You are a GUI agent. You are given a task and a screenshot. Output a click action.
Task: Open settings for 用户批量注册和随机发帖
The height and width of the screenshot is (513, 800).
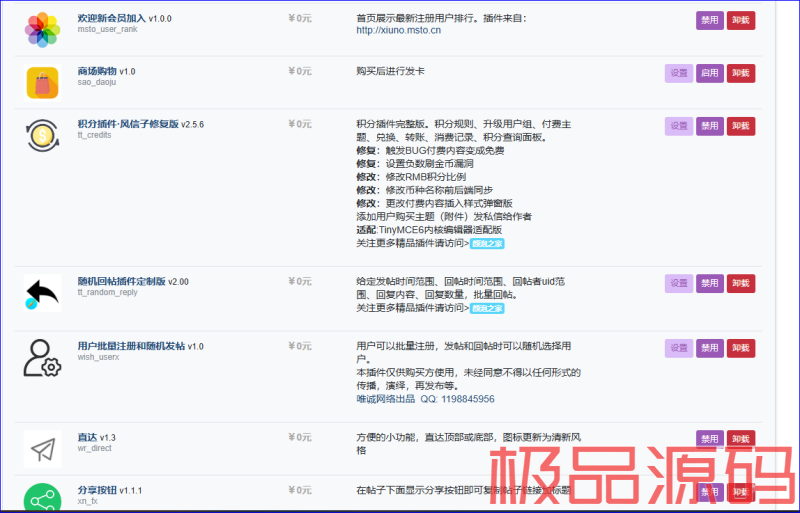coord(679,348)
